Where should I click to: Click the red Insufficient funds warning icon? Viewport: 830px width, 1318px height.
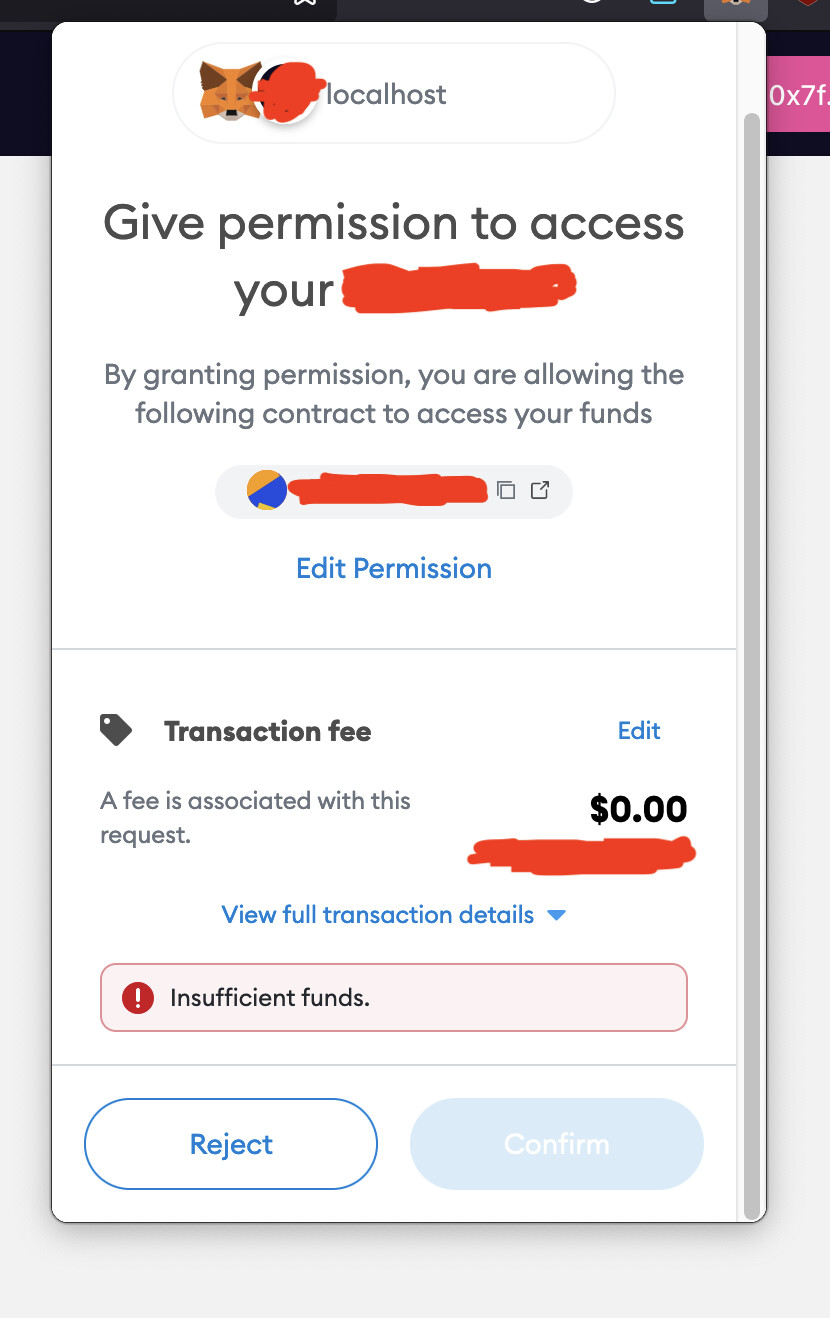[137, 997]
